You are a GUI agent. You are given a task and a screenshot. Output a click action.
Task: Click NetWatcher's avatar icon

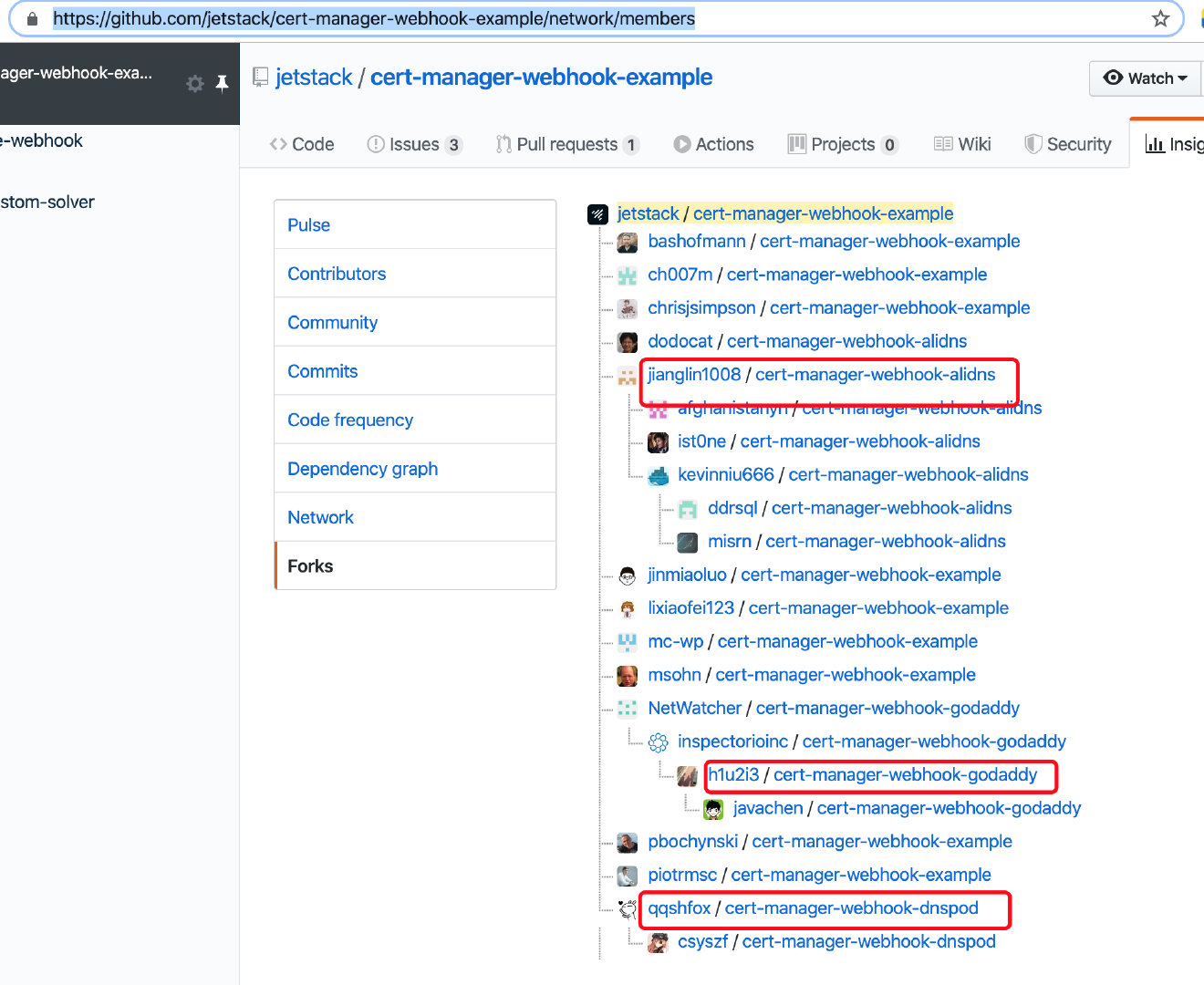point(628,709)
